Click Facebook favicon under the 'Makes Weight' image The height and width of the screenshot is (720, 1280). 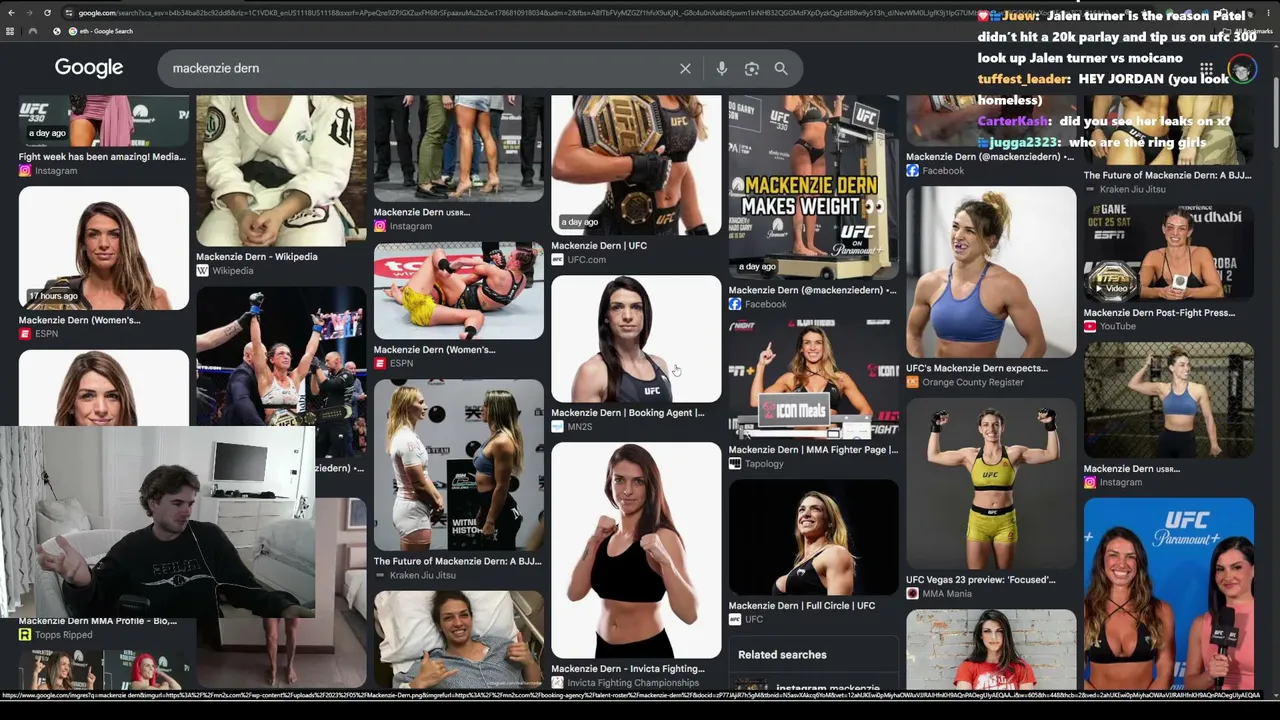[x=735, y=304]
